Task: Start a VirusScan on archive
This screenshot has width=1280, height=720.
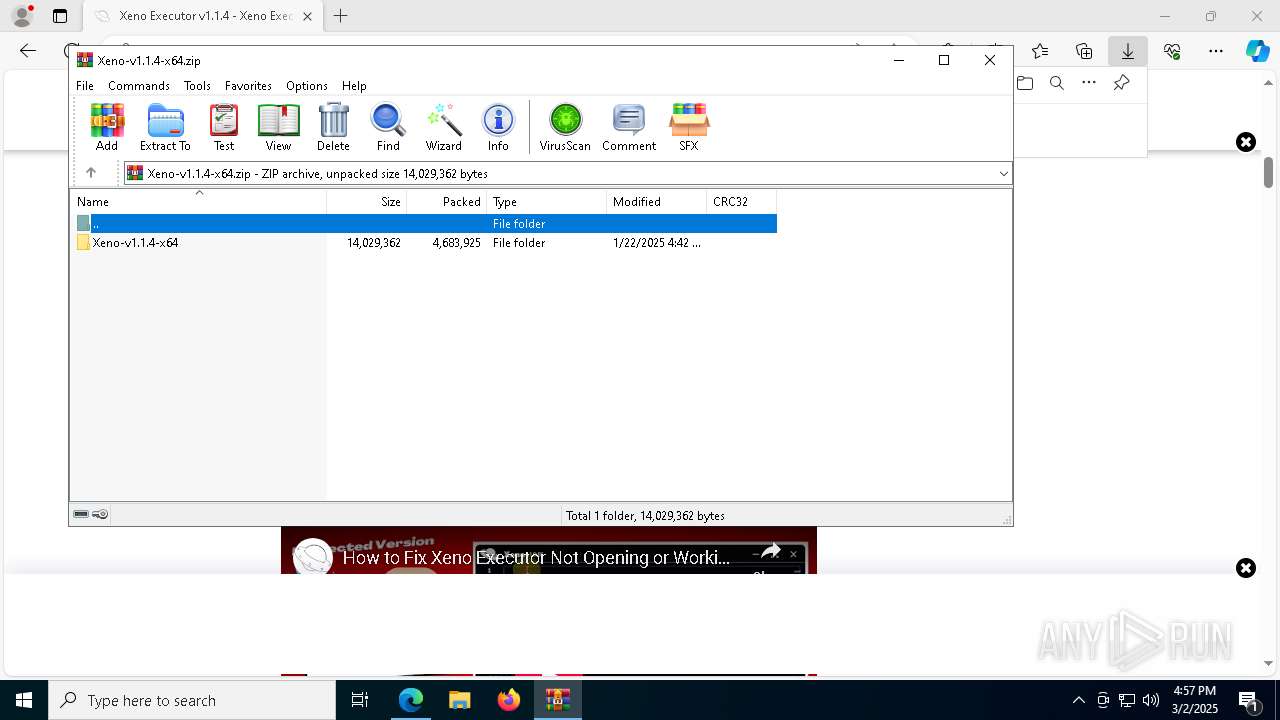Action: pyautogui.click(x=565, y=127)
